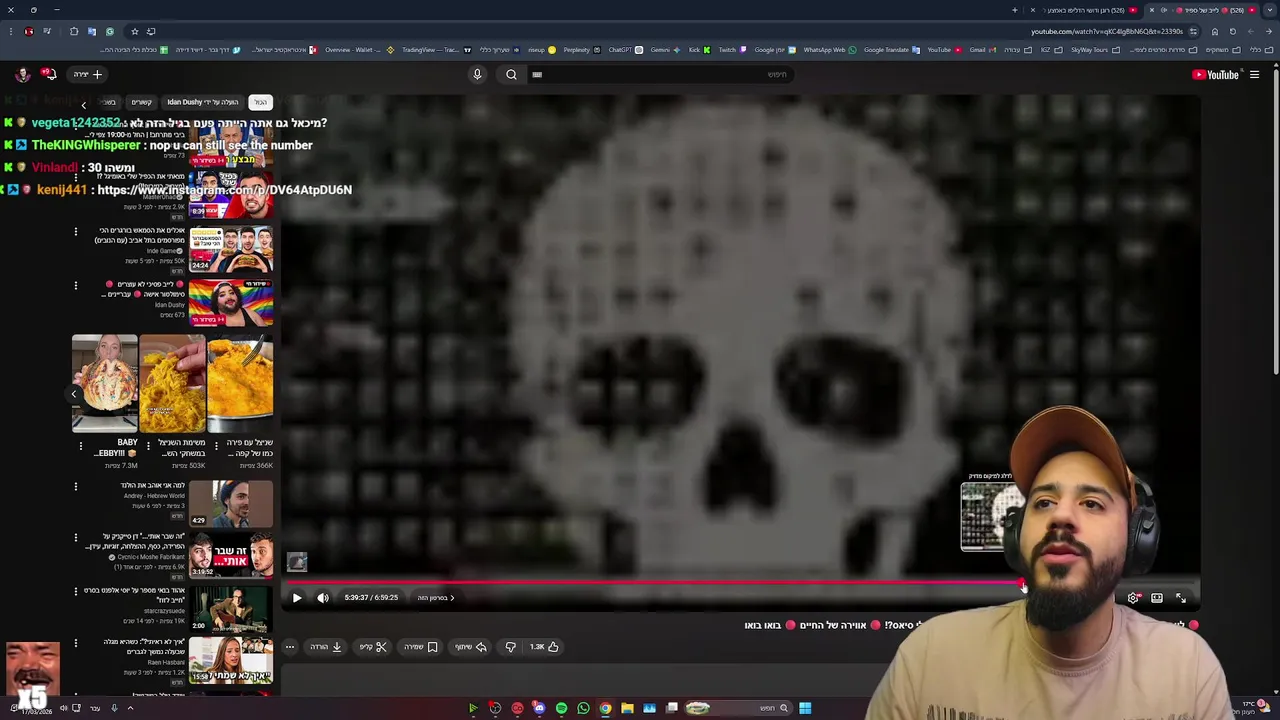Open the middle Shorts pasta thumbnail
This screenshot has width=1280, height=720.
click(172, 384)
